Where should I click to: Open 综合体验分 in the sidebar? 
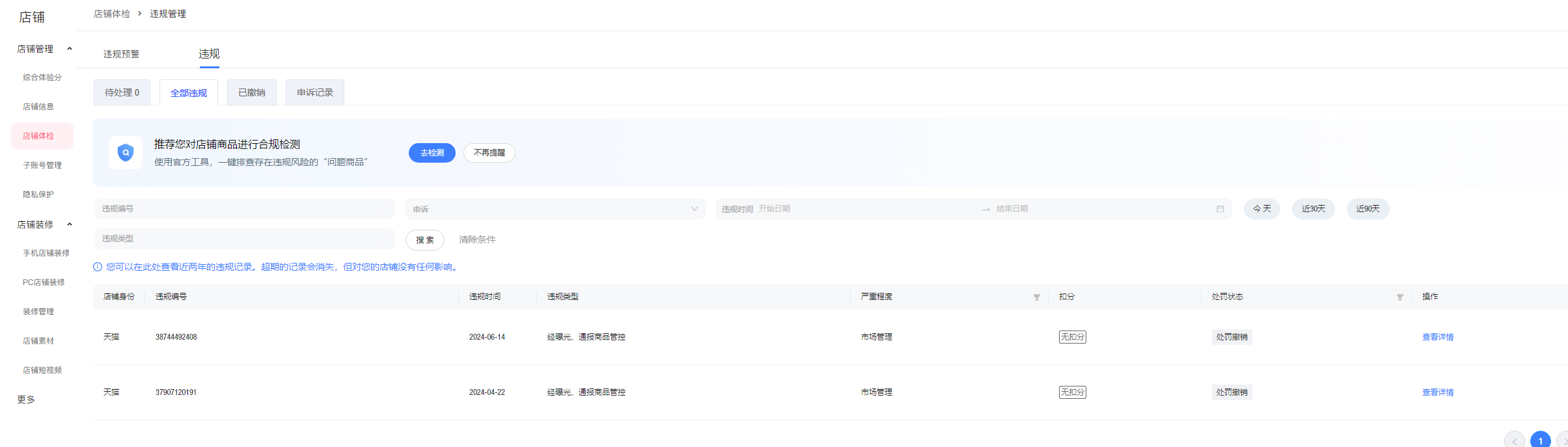point(42,77)
